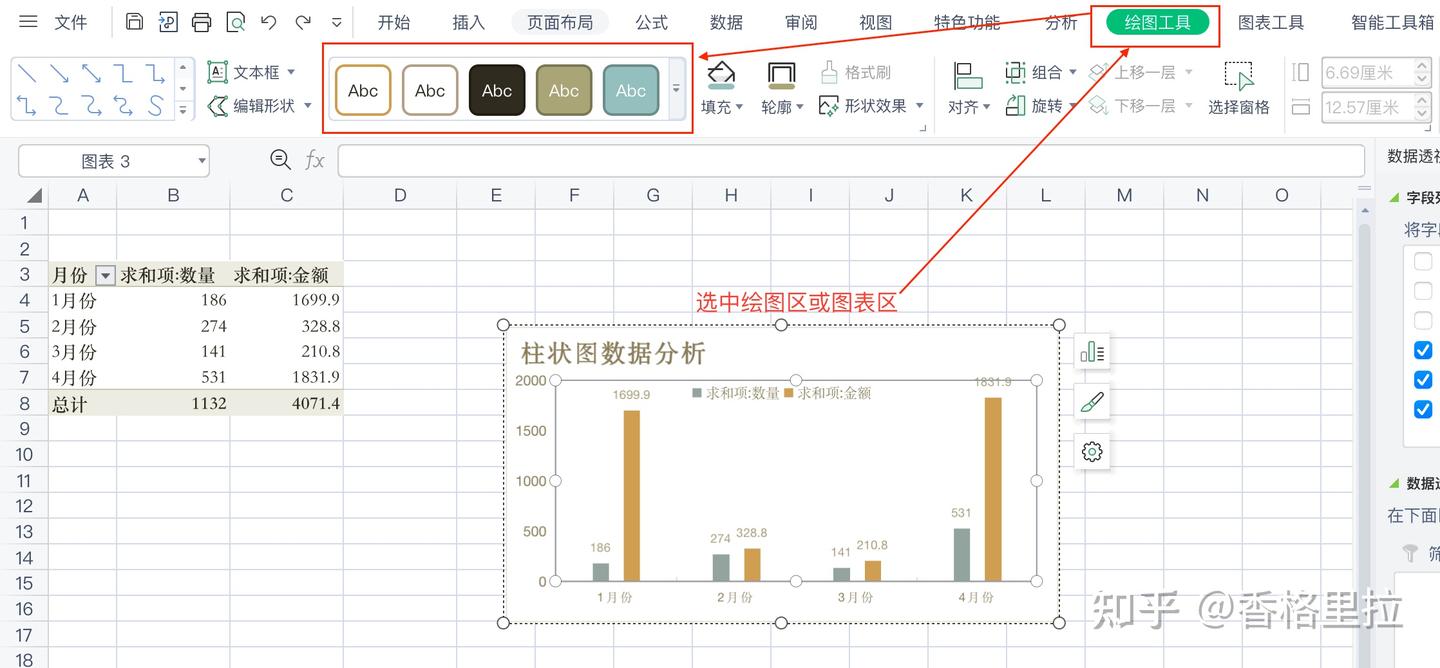Click the Save icon in quick access toolbar
This screenshot has height=668, width=1440.
(x=134, y=22)
